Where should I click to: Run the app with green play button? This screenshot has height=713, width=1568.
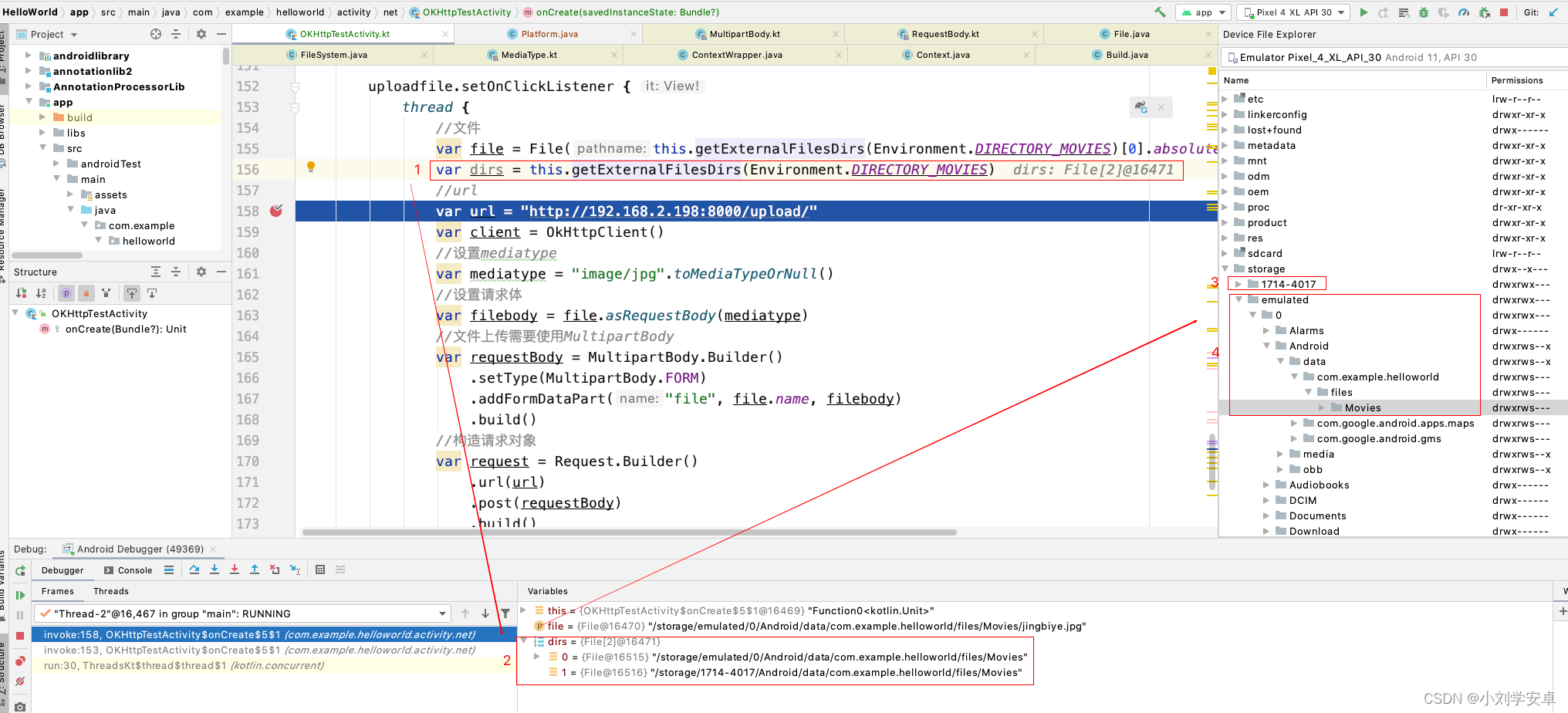pos(1364,12)
